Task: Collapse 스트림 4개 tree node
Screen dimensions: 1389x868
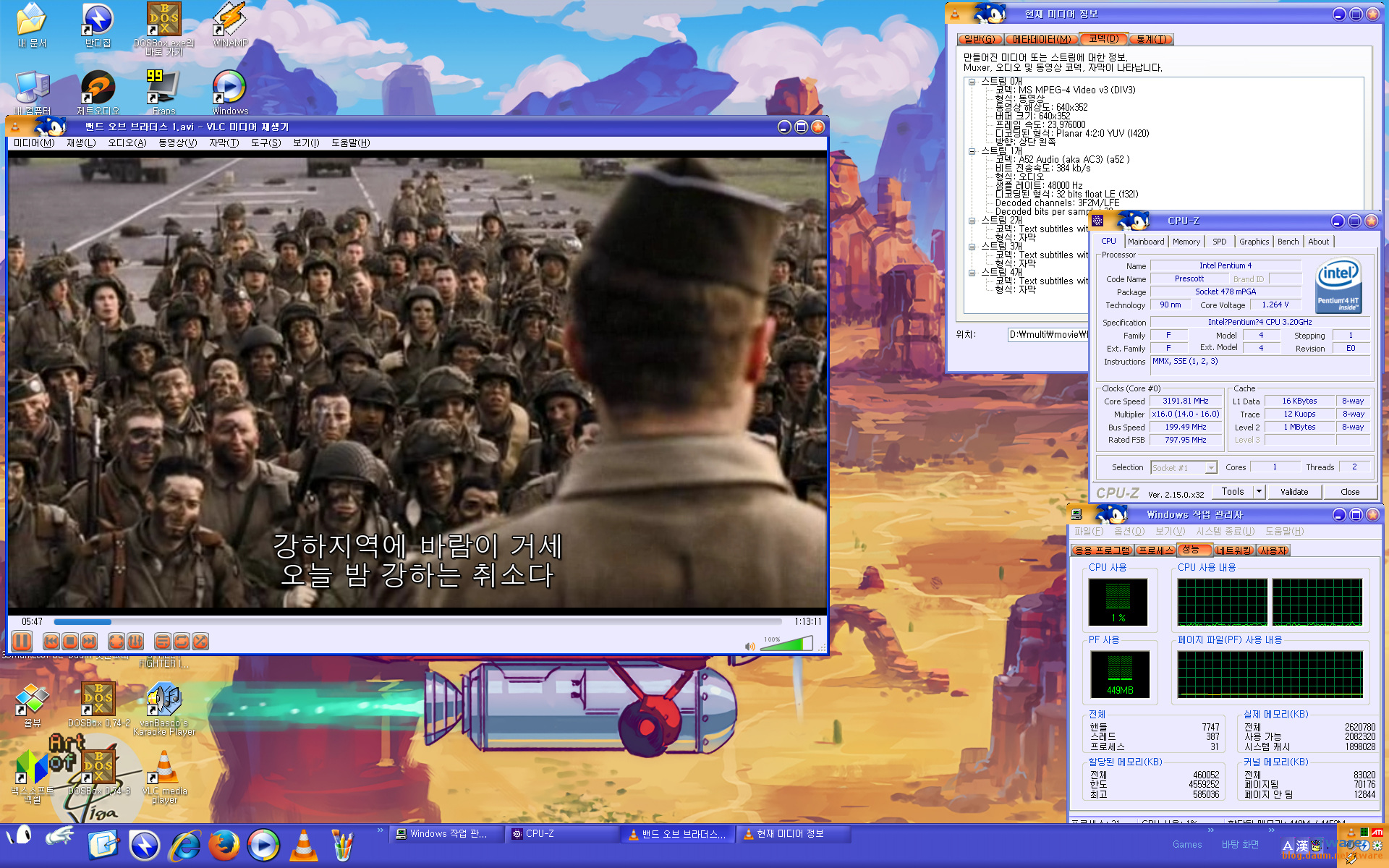Action: (x=972, y=273)
